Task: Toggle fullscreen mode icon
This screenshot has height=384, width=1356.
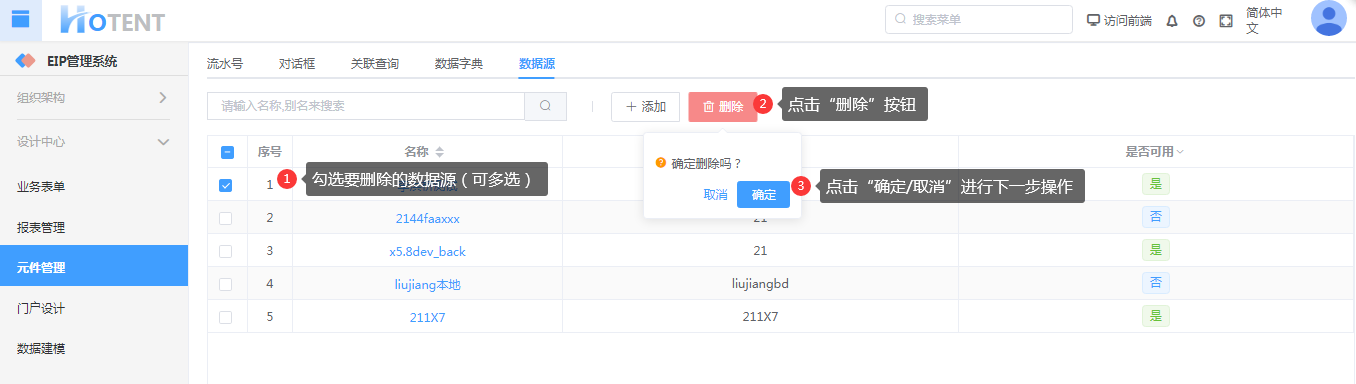Action: pyautogui.click(x=1226, y=20)
